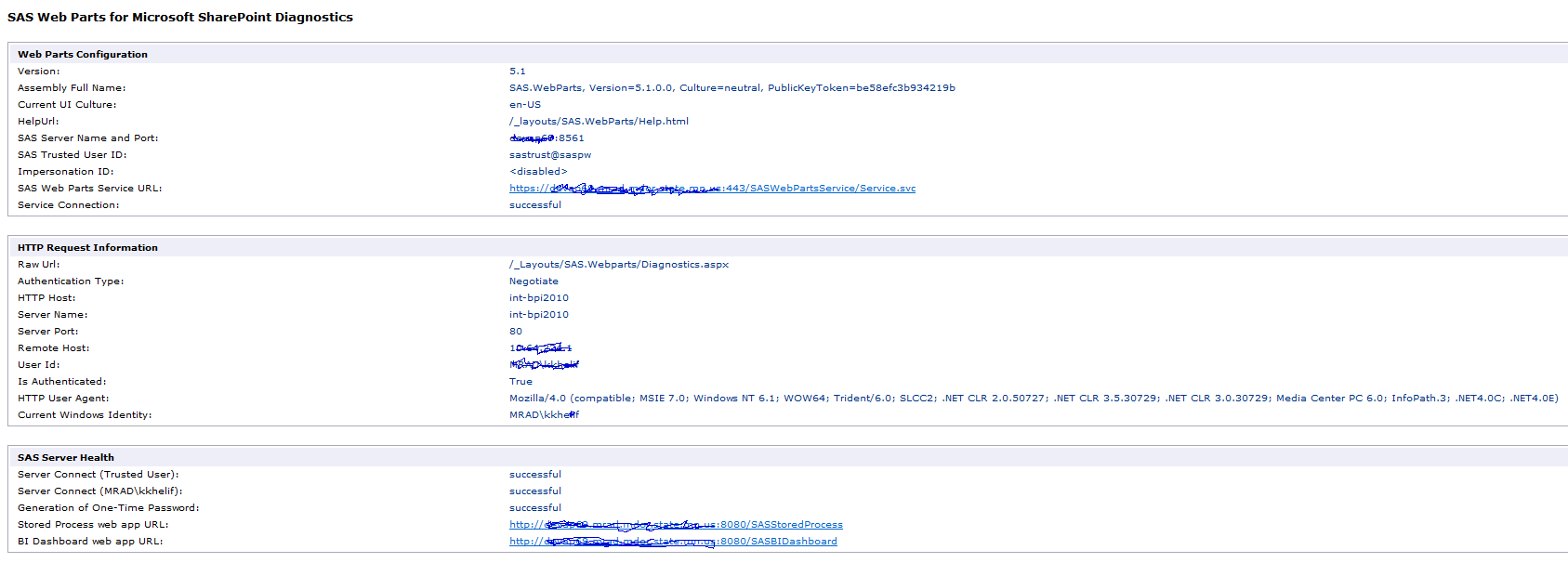Click the Server Connect (Trusted User) 'successful' value
Viewport: 1568px width, 576px height.
tap(535, 475)
